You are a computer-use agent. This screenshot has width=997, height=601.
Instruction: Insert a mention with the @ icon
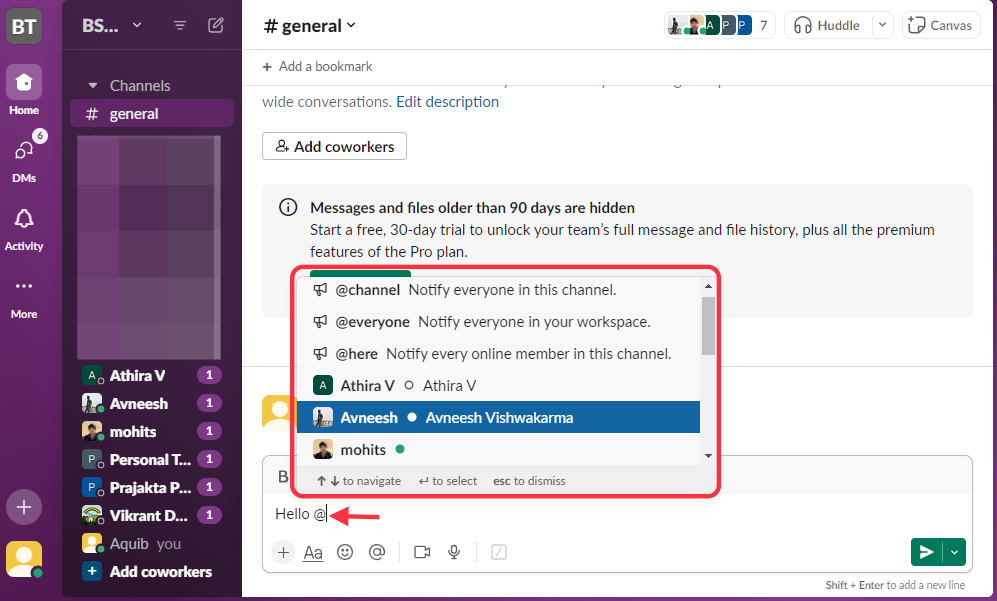tap(377, 551)
